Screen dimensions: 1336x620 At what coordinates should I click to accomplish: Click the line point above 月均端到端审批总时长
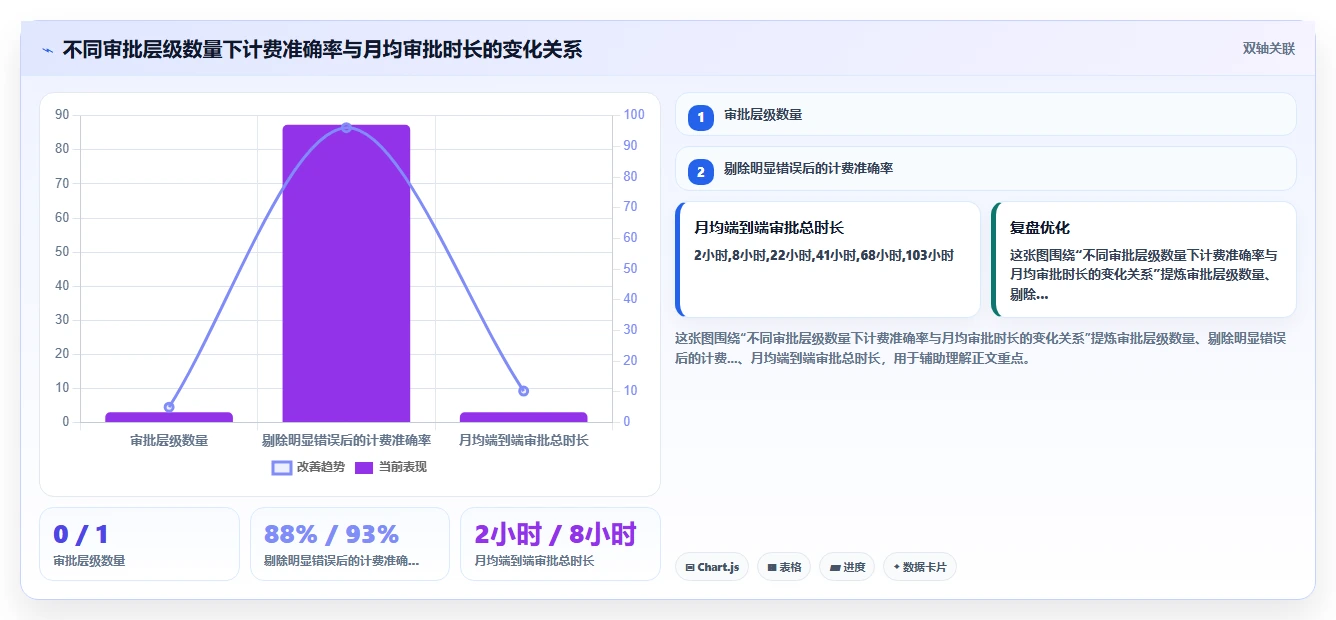coord(523,391)
